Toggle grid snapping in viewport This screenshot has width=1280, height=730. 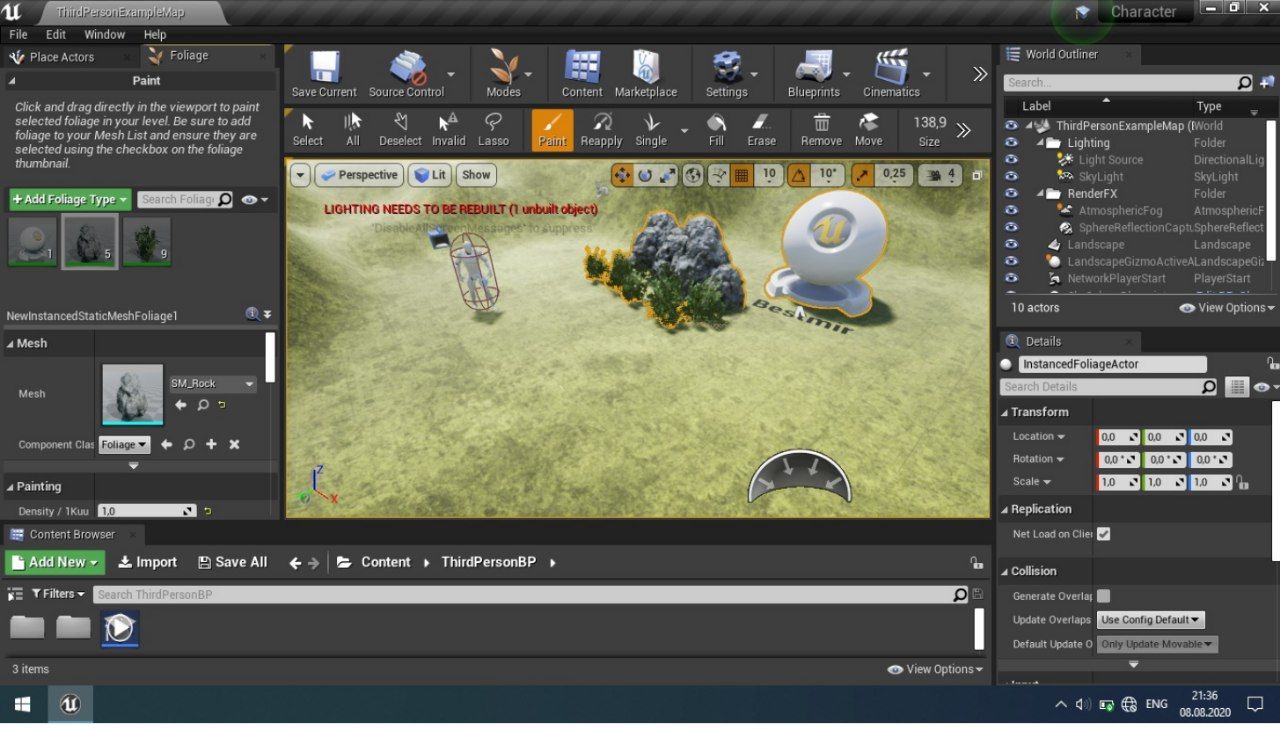coord(742,175)
